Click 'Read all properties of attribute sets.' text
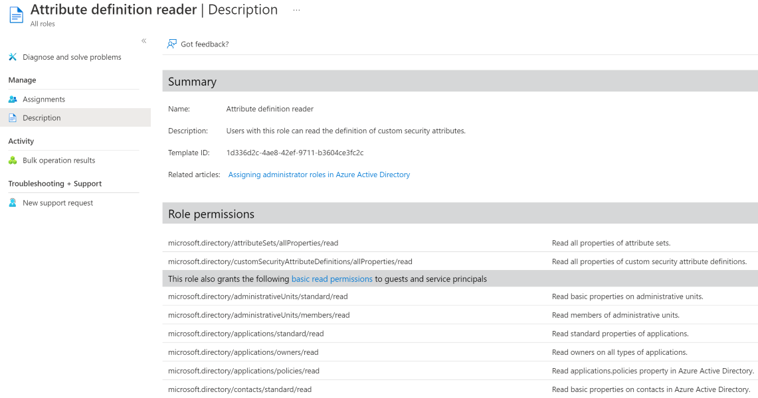The image size is (758, 398). [611, 243]
